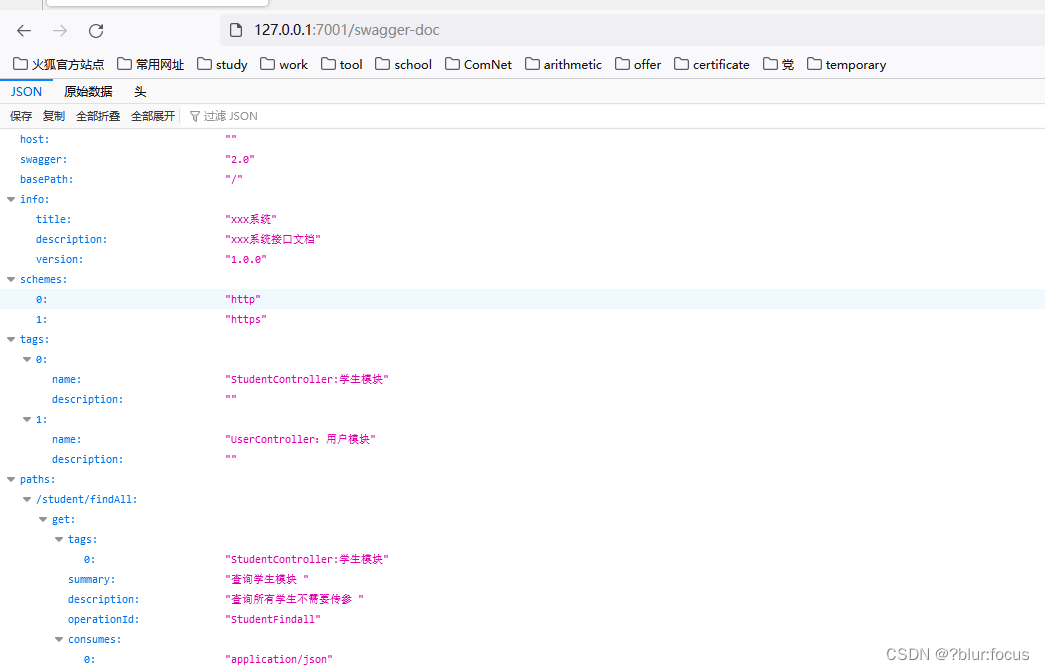This screenshot has height=670, width=1045.
Task: Open the temporary bookmark folder
Action: click(x=846, y=65)
